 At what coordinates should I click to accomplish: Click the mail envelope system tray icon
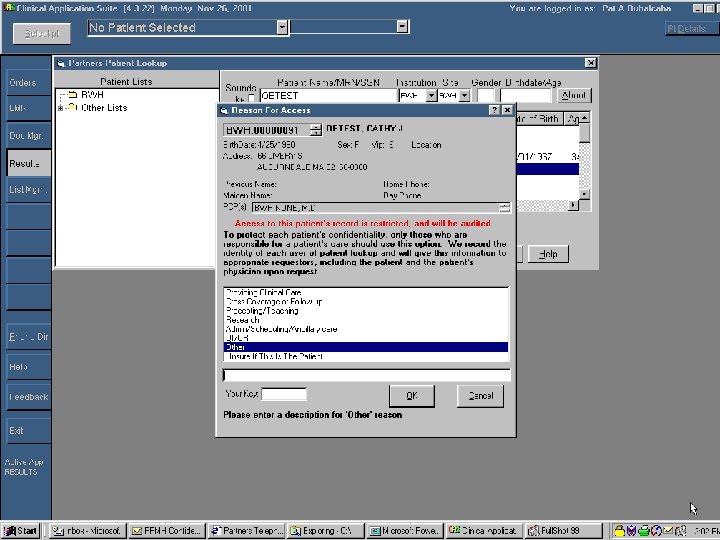click(x=668, y=531)
